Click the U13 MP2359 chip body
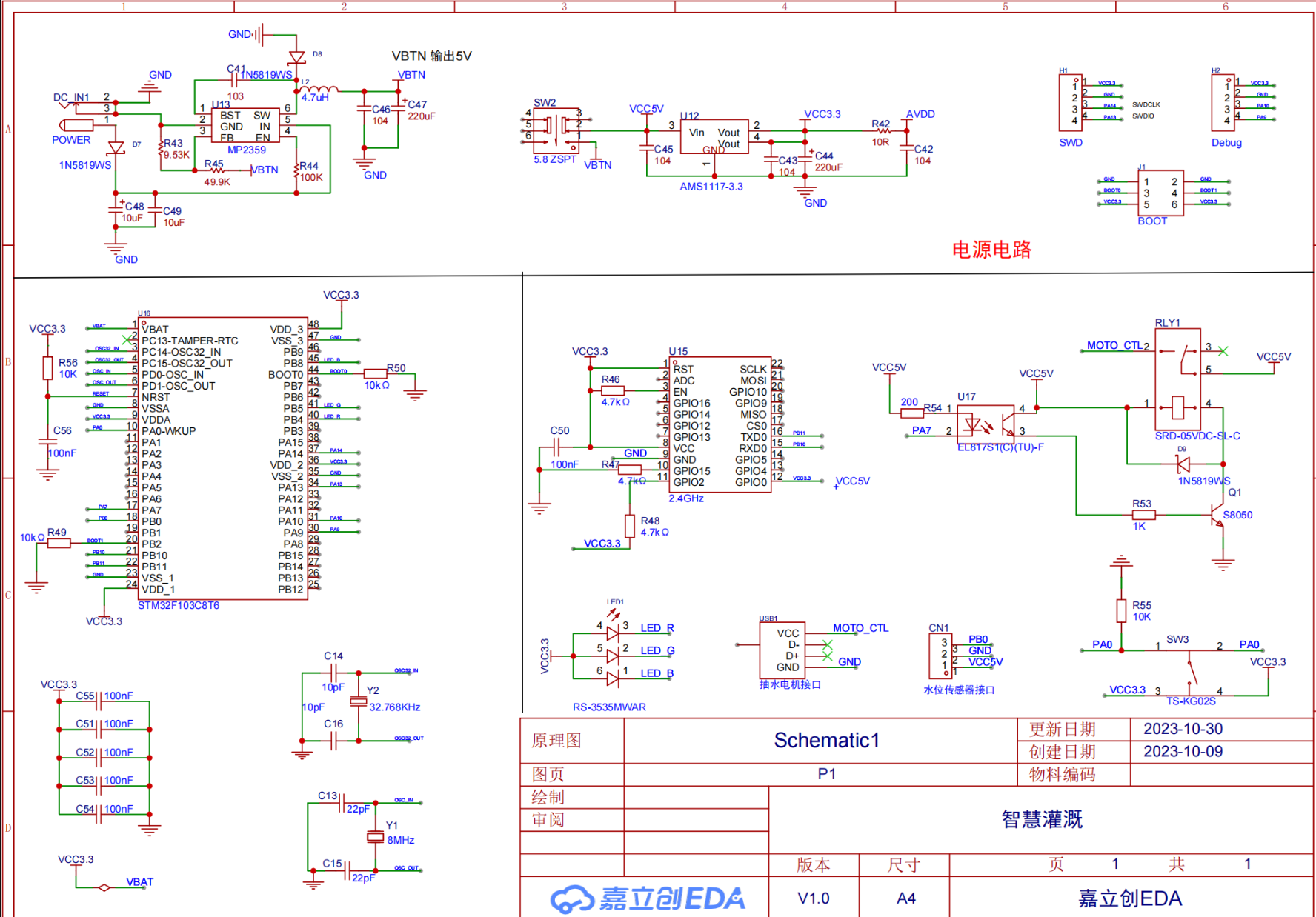The height and width of the screenshot is (917, 1316). click(245, 125)
